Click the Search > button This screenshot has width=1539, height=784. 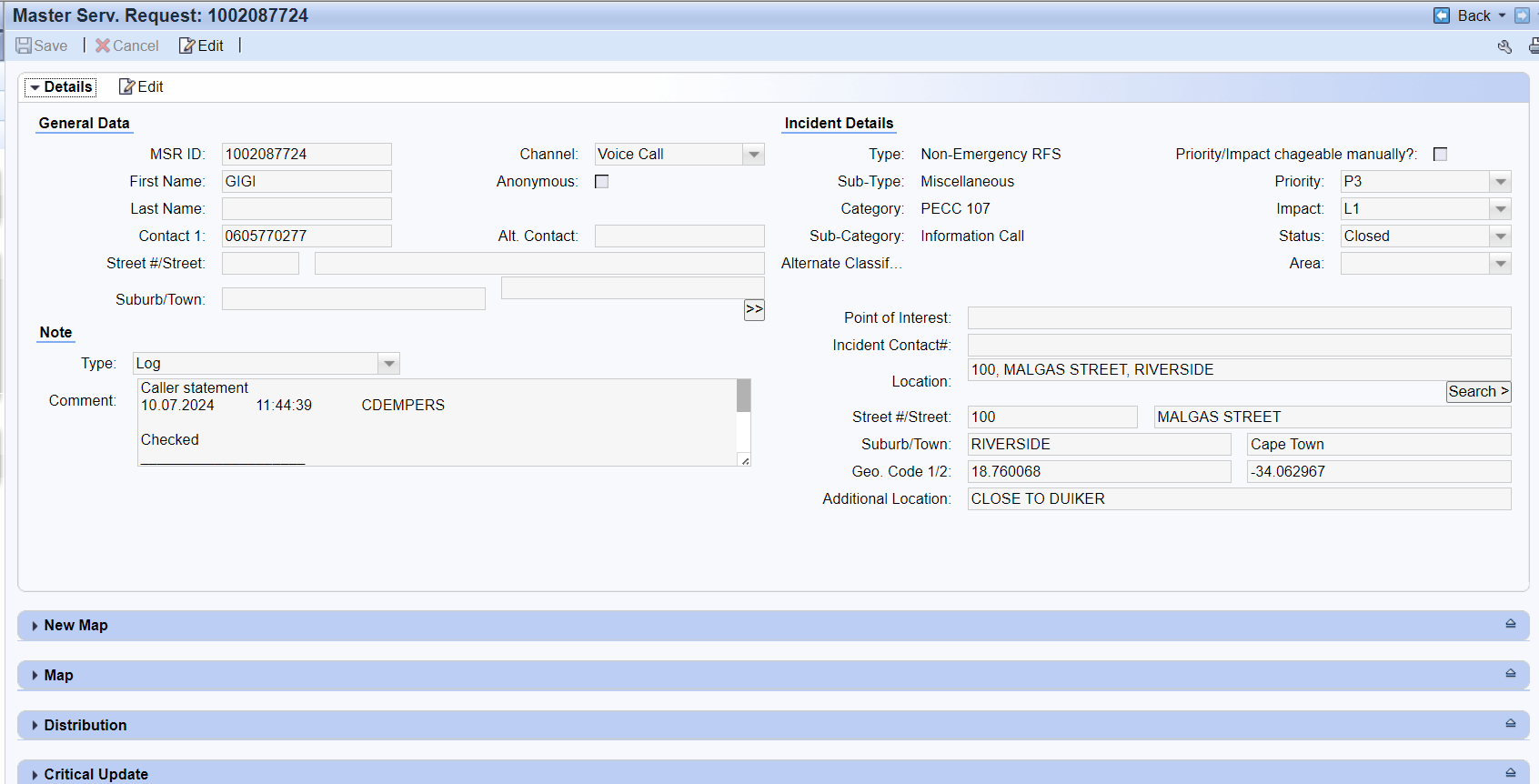pyautogui.click(x=1478, y=392)
